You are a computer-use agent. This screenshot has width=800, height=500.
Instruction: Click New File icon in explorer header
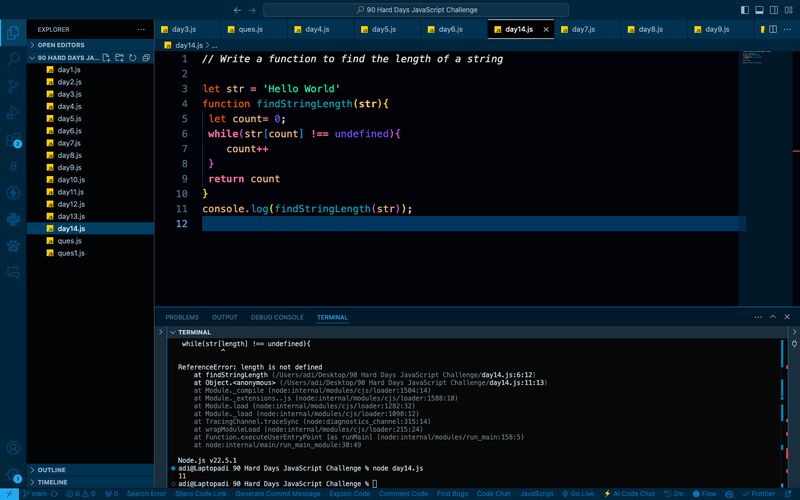(x=106, y=58)
